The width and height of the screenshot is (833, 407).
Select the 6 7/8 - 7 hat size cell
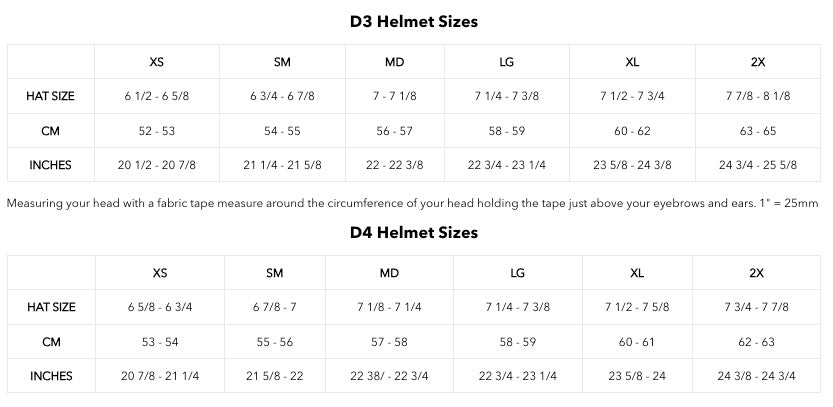tap(275, 307)
